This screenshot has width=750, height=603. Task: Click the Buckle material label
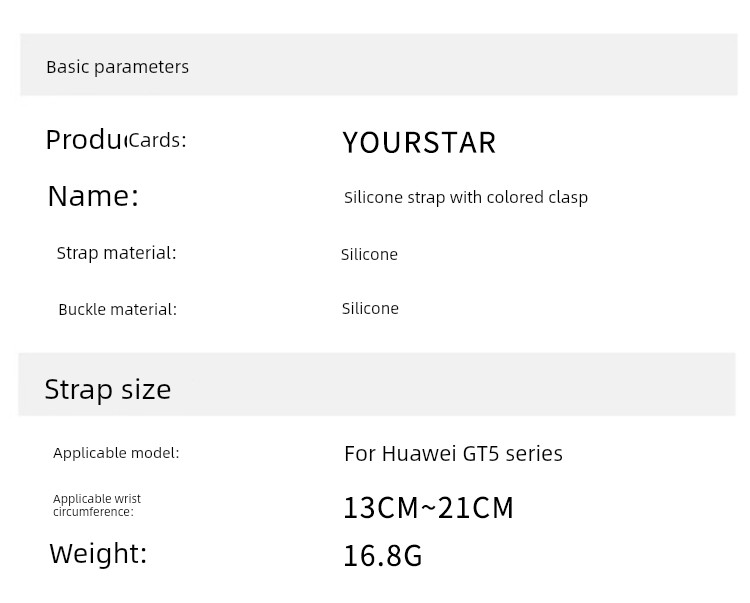(118, 309)
